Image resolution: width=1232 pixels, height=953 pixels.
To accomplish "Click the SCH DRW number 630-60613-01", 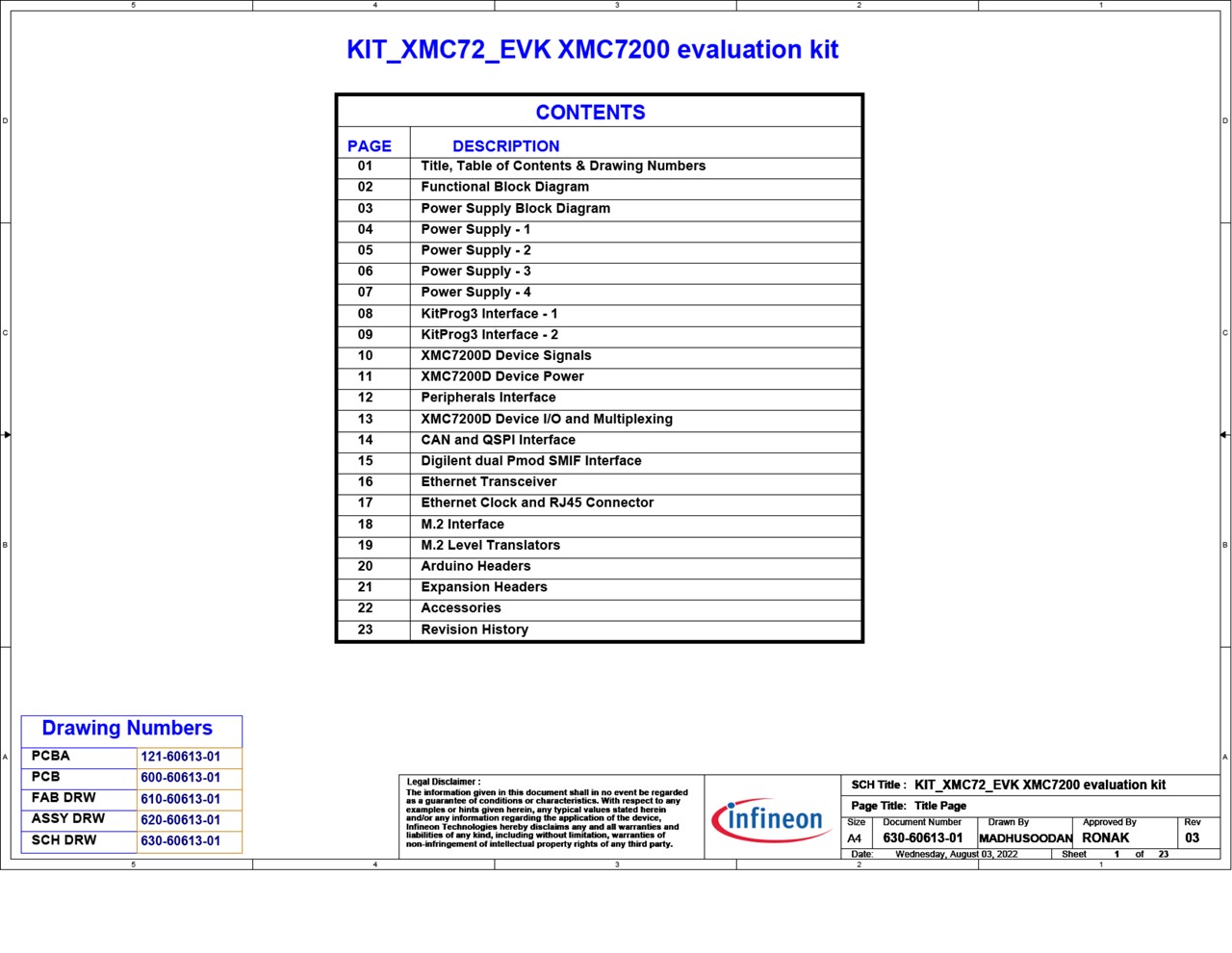I will 180,840.
